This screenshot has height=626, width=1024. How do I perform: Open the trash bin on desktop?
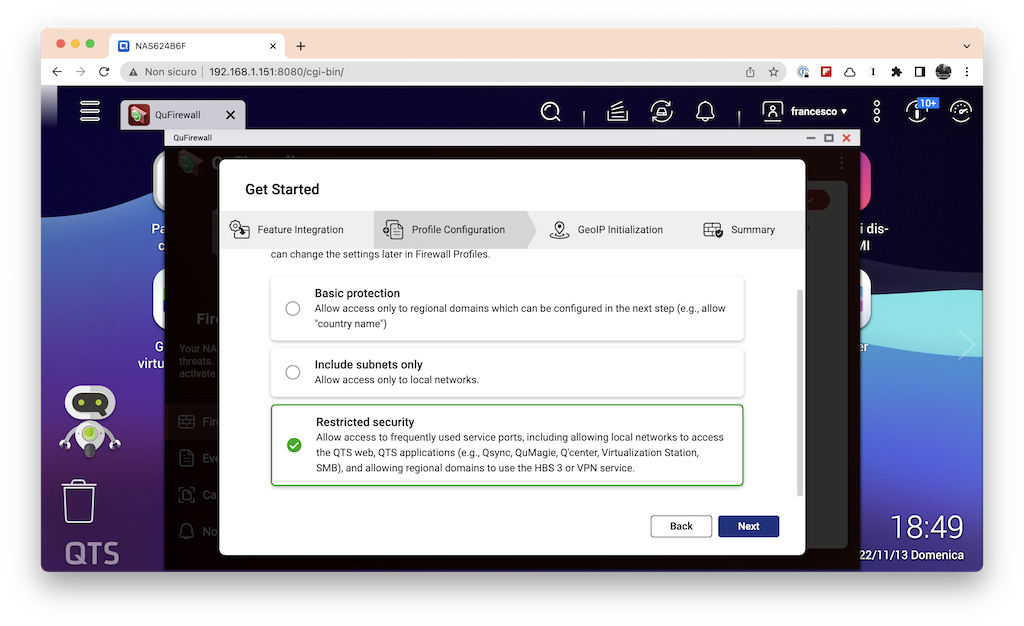[x=79, y=501]
